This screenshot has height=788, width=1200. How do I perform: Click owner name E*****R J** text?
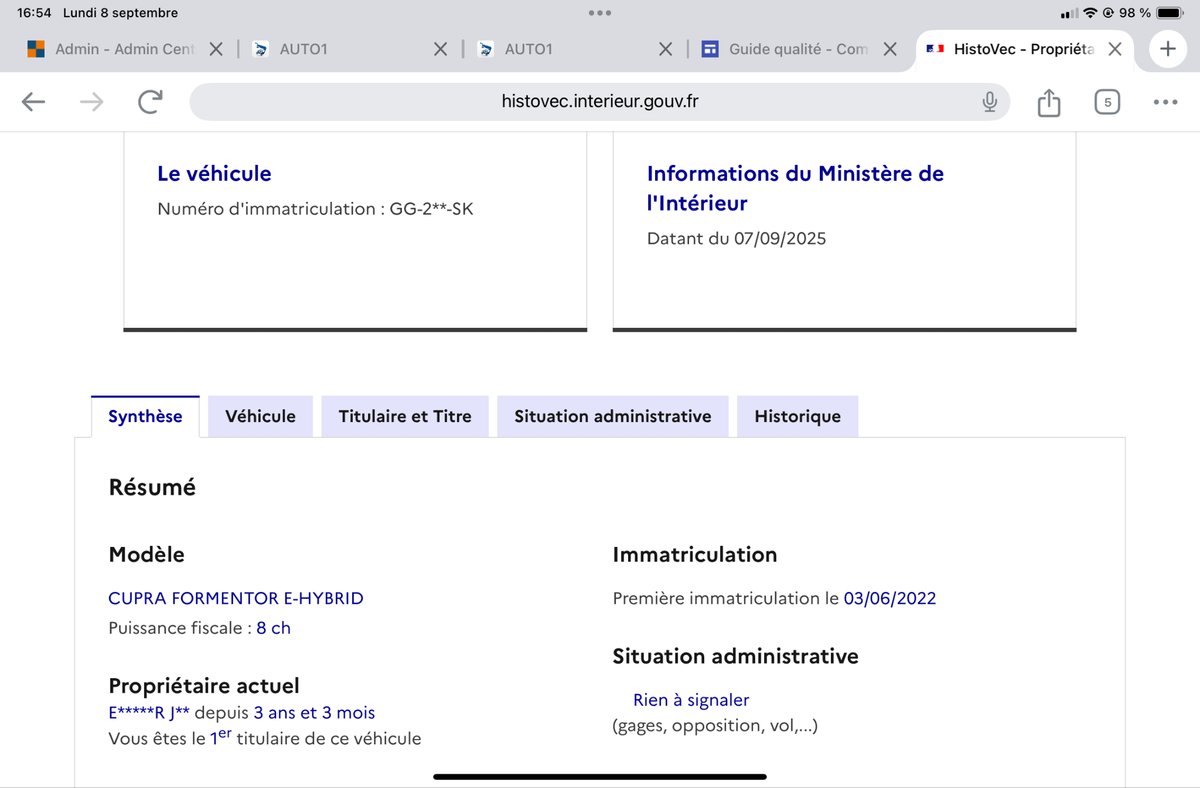click(149, 713)
